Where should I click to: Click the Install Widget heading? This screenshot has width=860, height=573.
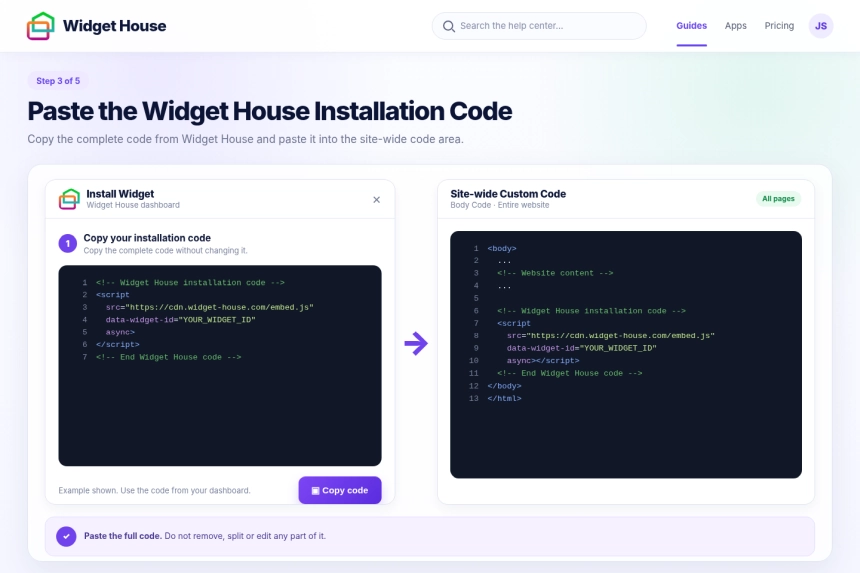120,194
